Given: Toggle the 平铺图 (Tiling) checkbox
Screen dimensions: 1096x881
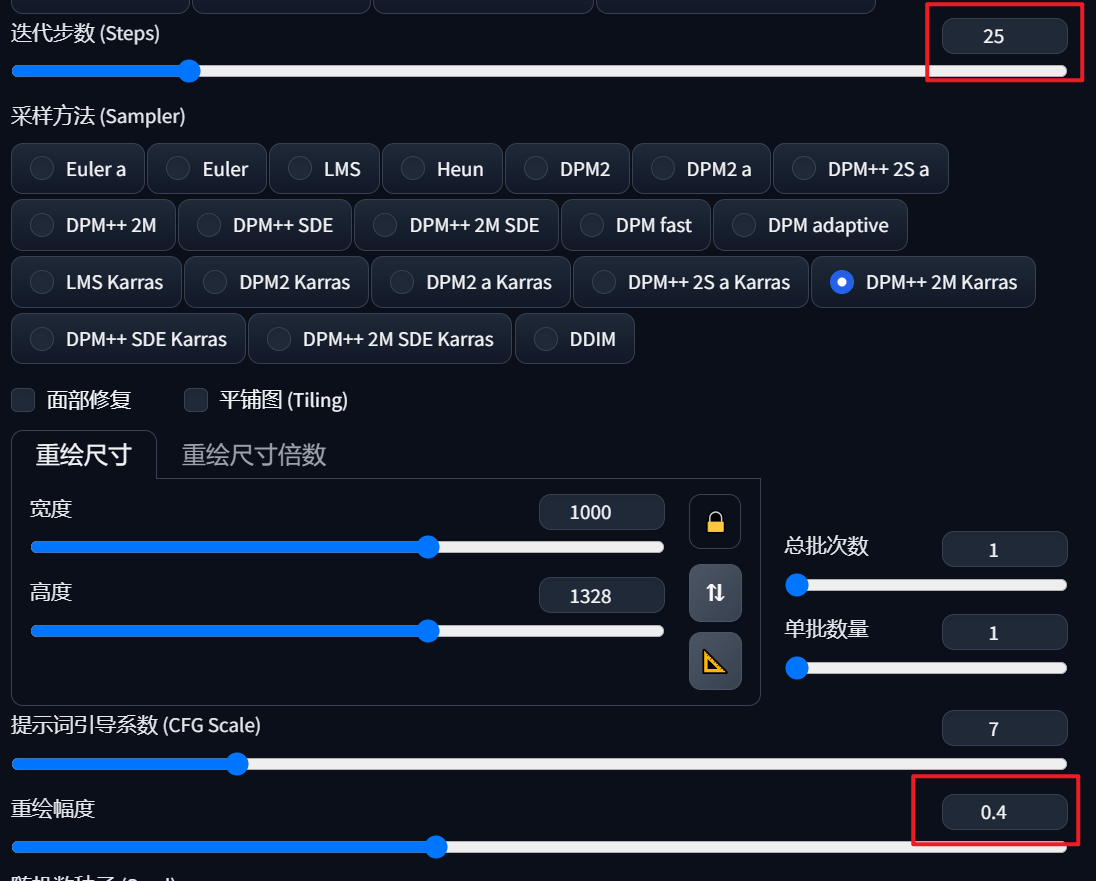Looking at the screenshot, I should click(x=196, y=400).
